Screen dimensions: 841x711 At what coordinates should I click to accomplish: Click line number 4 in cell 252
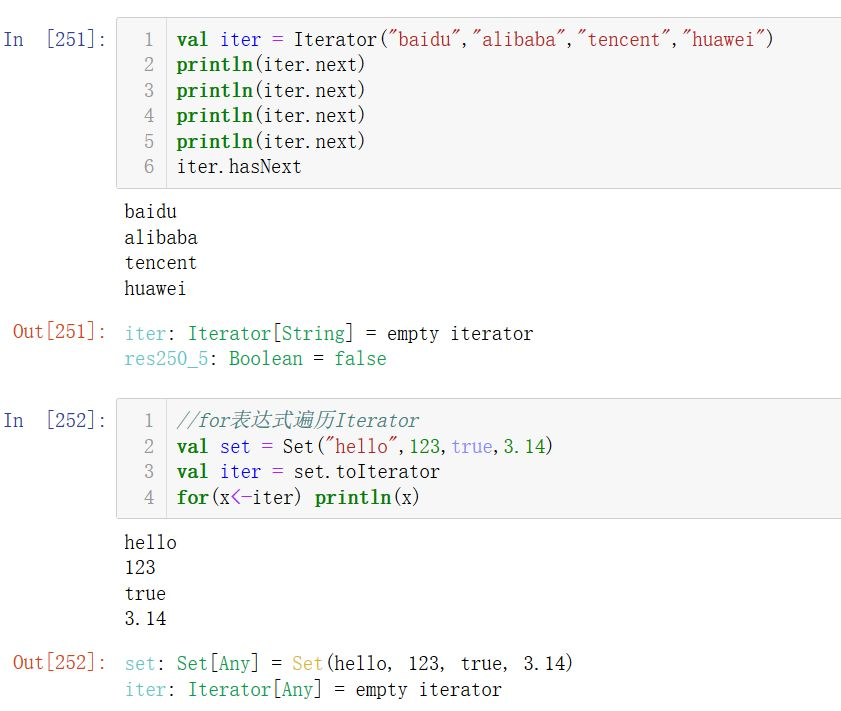point(148,497)
